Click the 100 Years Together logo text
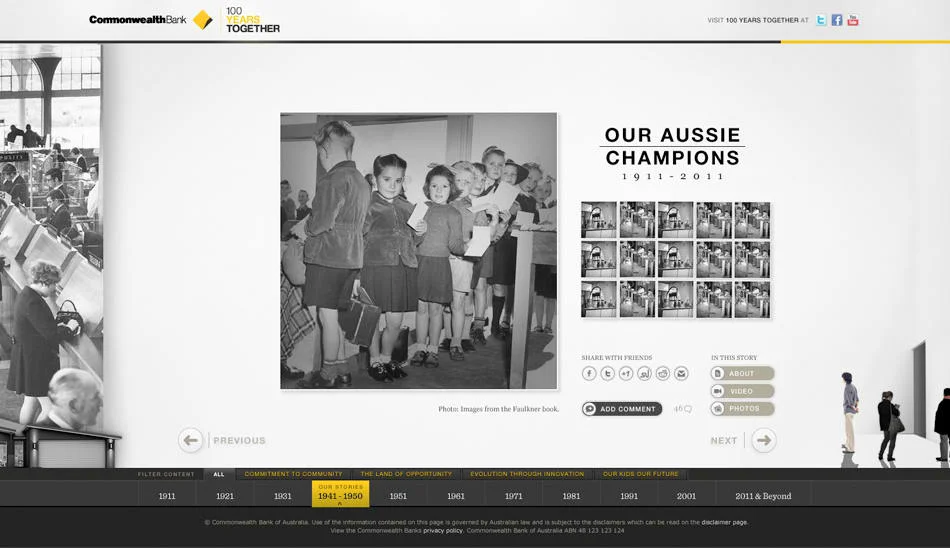Viewport: 950px width, 548px height. point(253,19)
